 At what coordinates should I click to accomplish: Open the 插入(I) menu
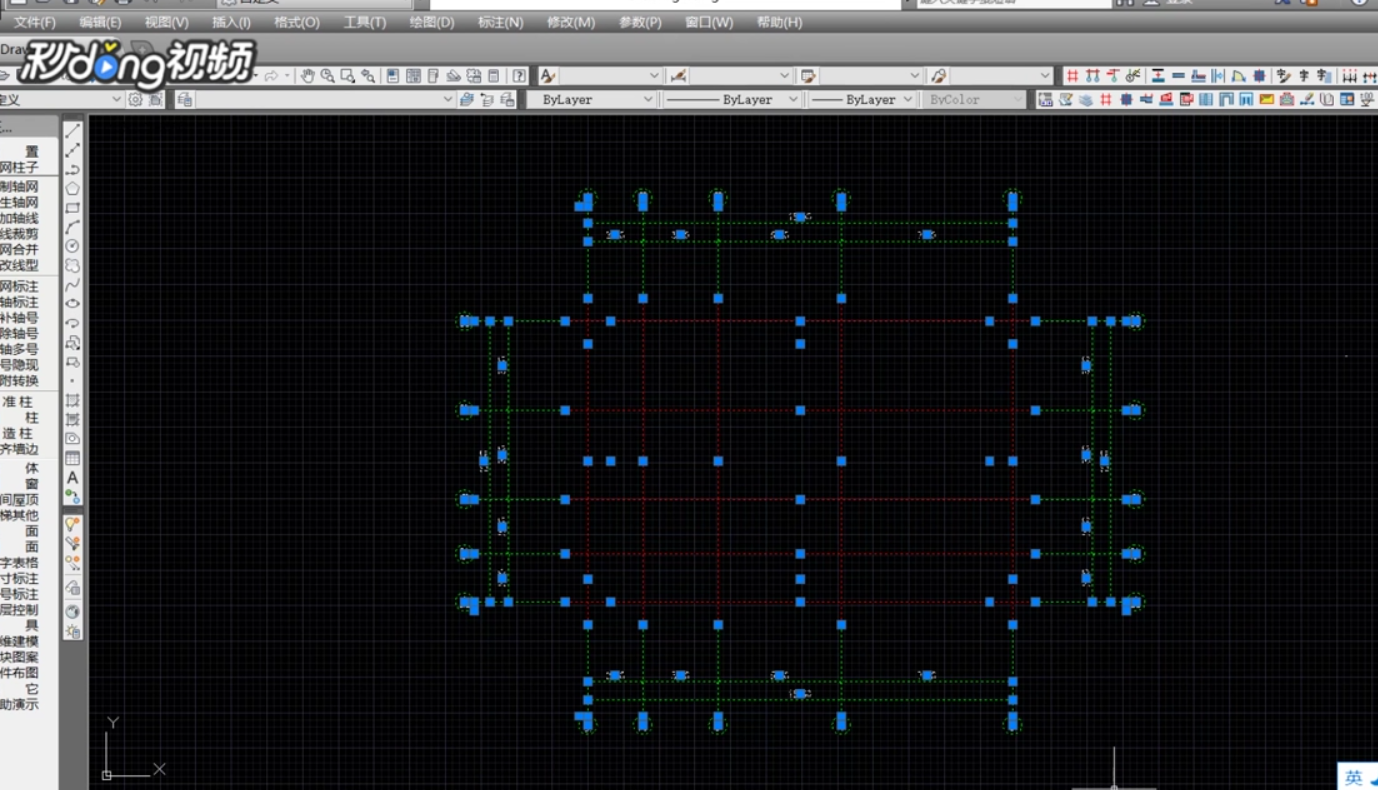(x=231, y=22)
